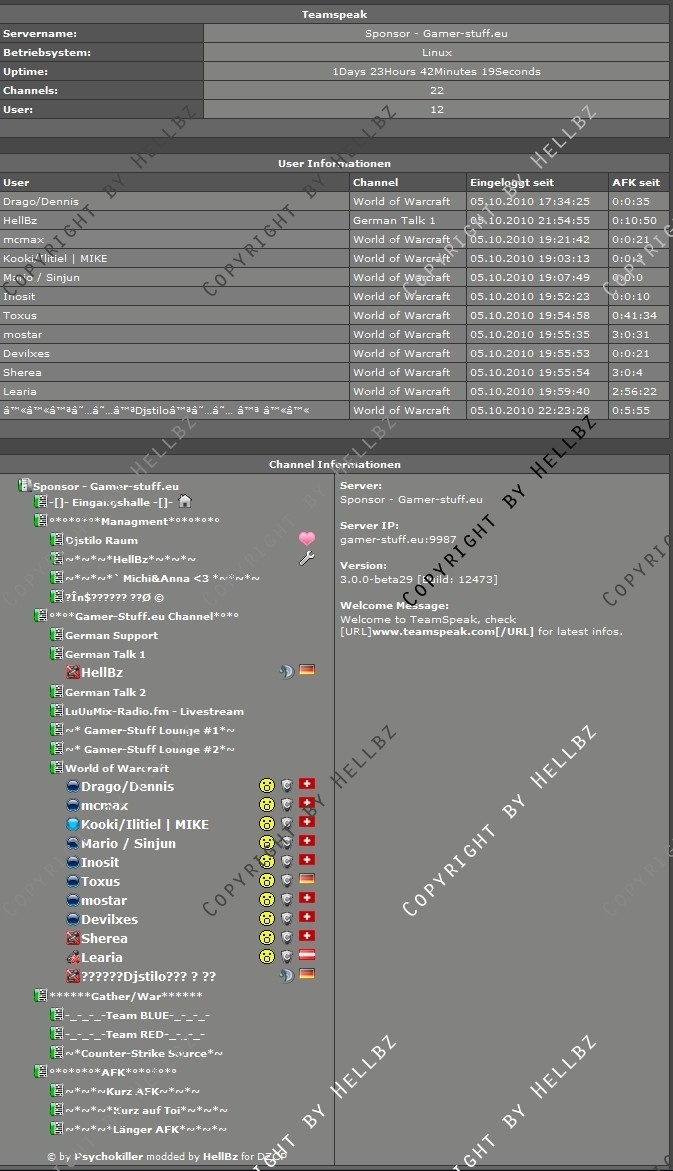
Task: Open the Michi&Anna <3 channel
Action: 162,578
